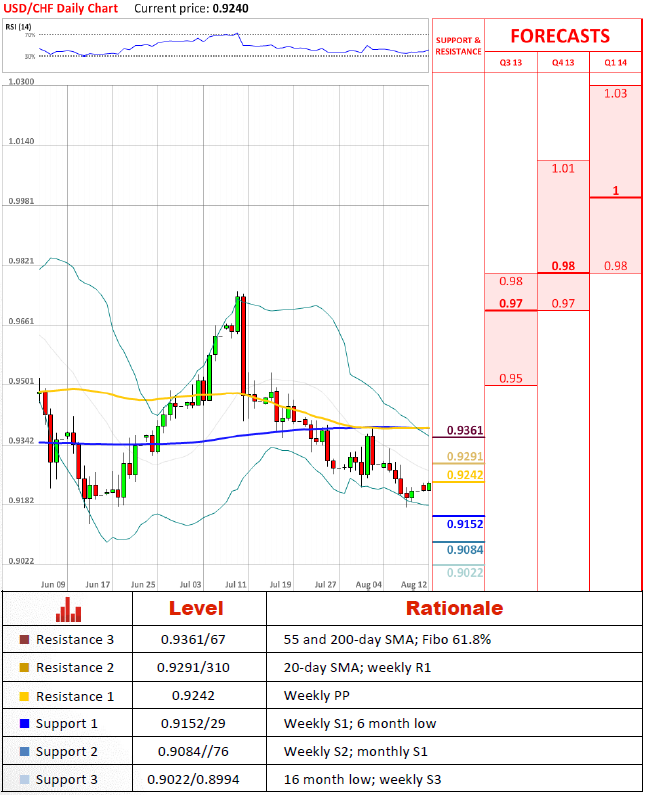Click the 'Aug 04' date axis label
The width and height of the screenshot is (647, 795).
368,584
